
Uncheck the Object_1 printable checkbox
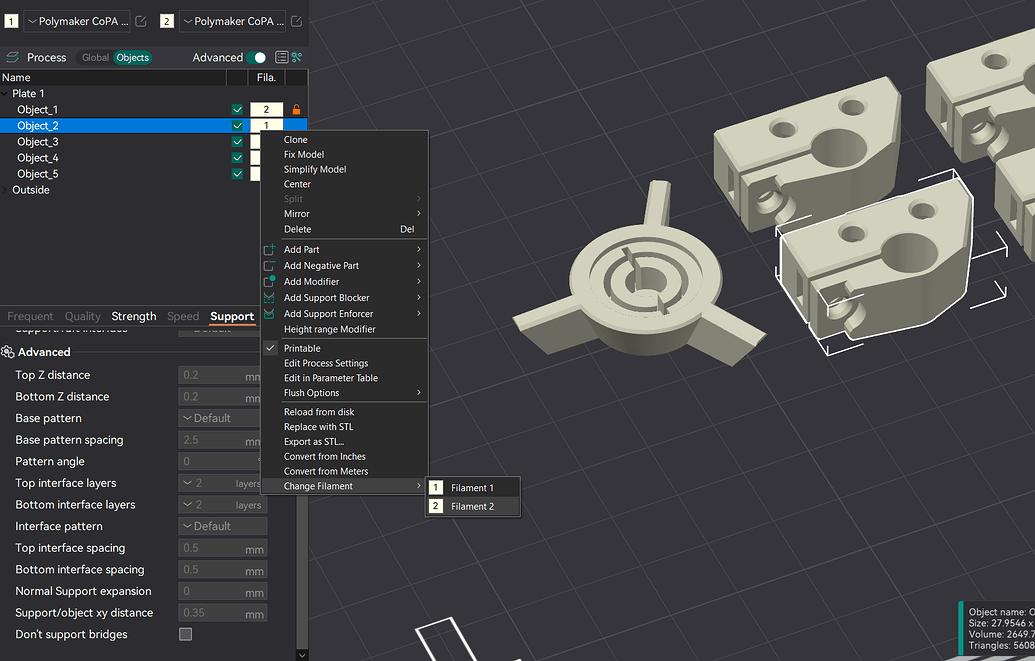pos(237,110)
